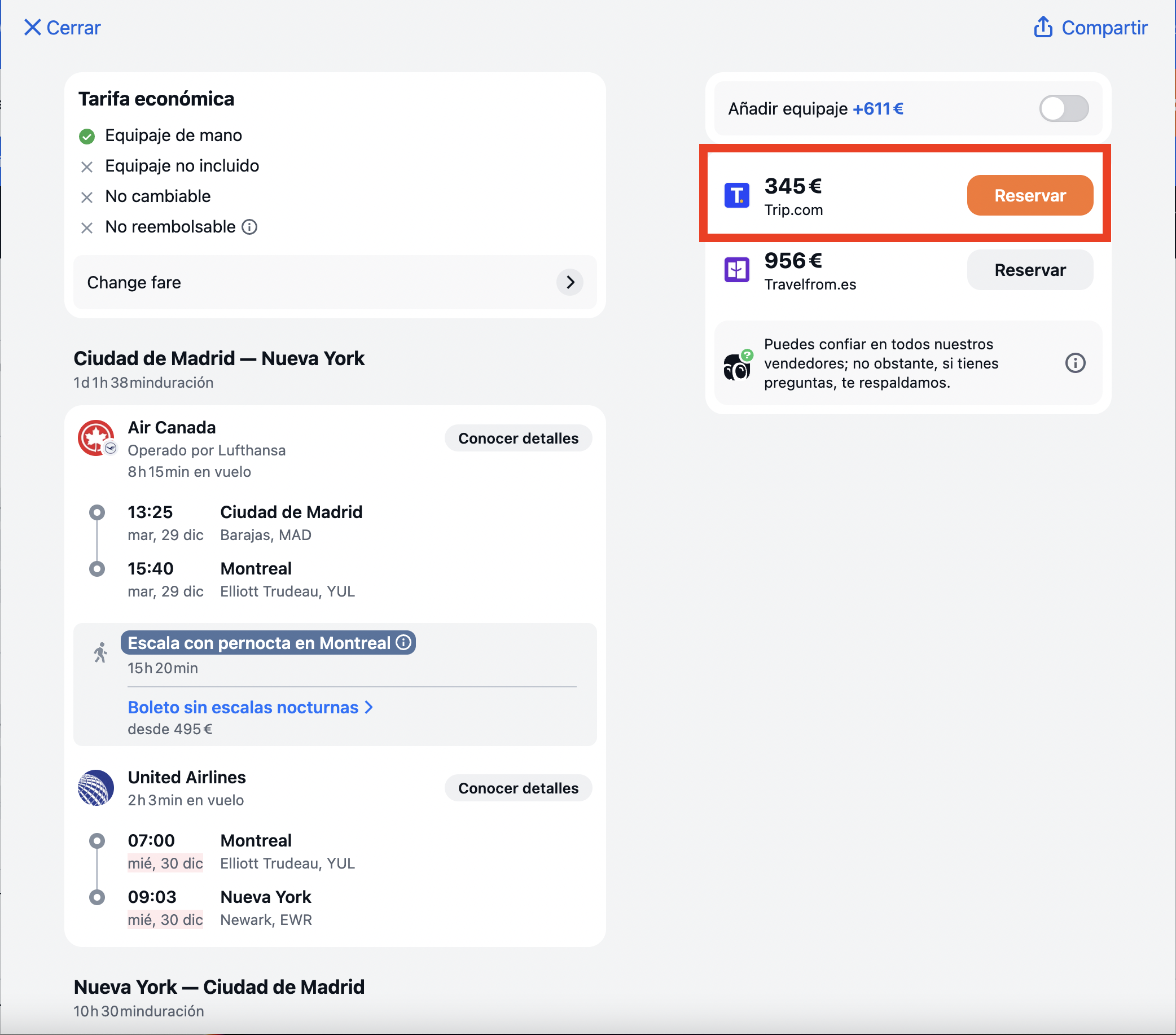The height and width of the screenshot is (1035, 1176).
Task: Click Operado por Lufthansa text
Action: coord(207,450)
